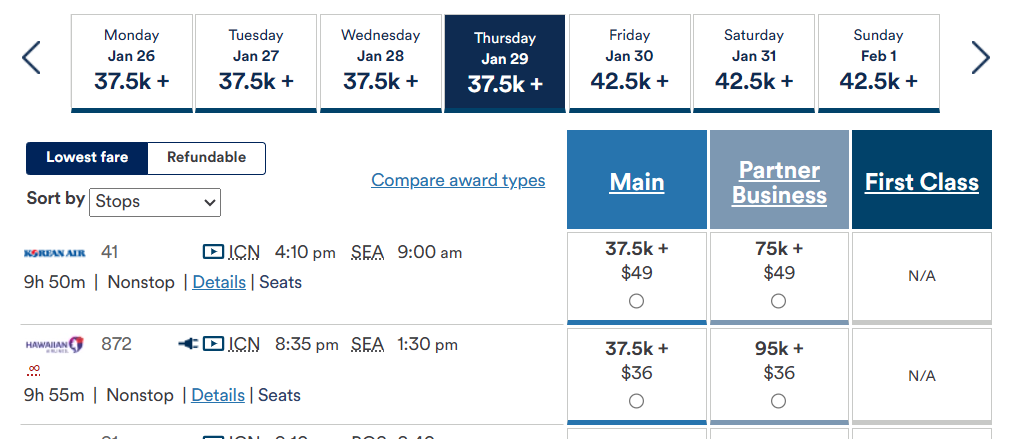Switch to Refundable fares
The width and height of the screenshot is (1030, 439).
tap(206, 158)
